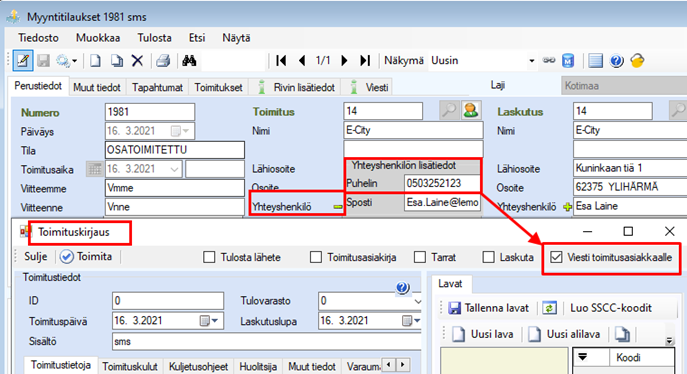Image resolution: width=687 pixels, height=374 pixels.
Task: Check the Laskuta checkbox
Action: tap(488, 257)
